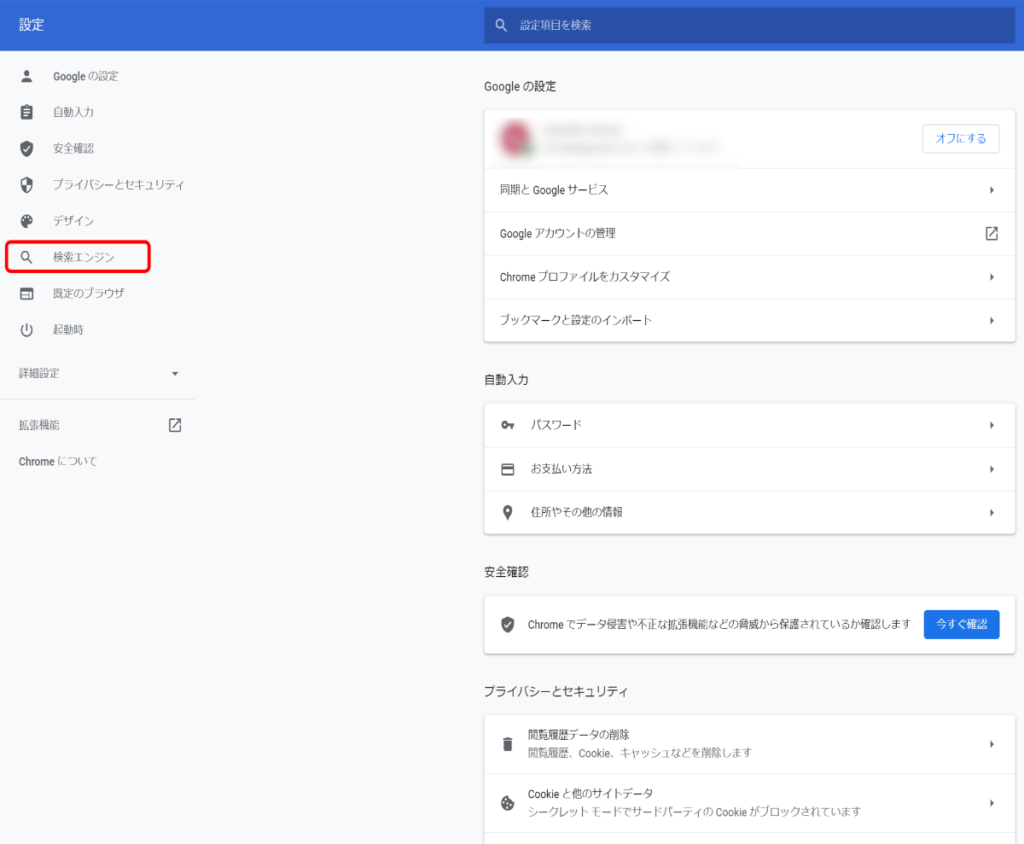Open 住所やその他の情報 via its arrow

991,513
